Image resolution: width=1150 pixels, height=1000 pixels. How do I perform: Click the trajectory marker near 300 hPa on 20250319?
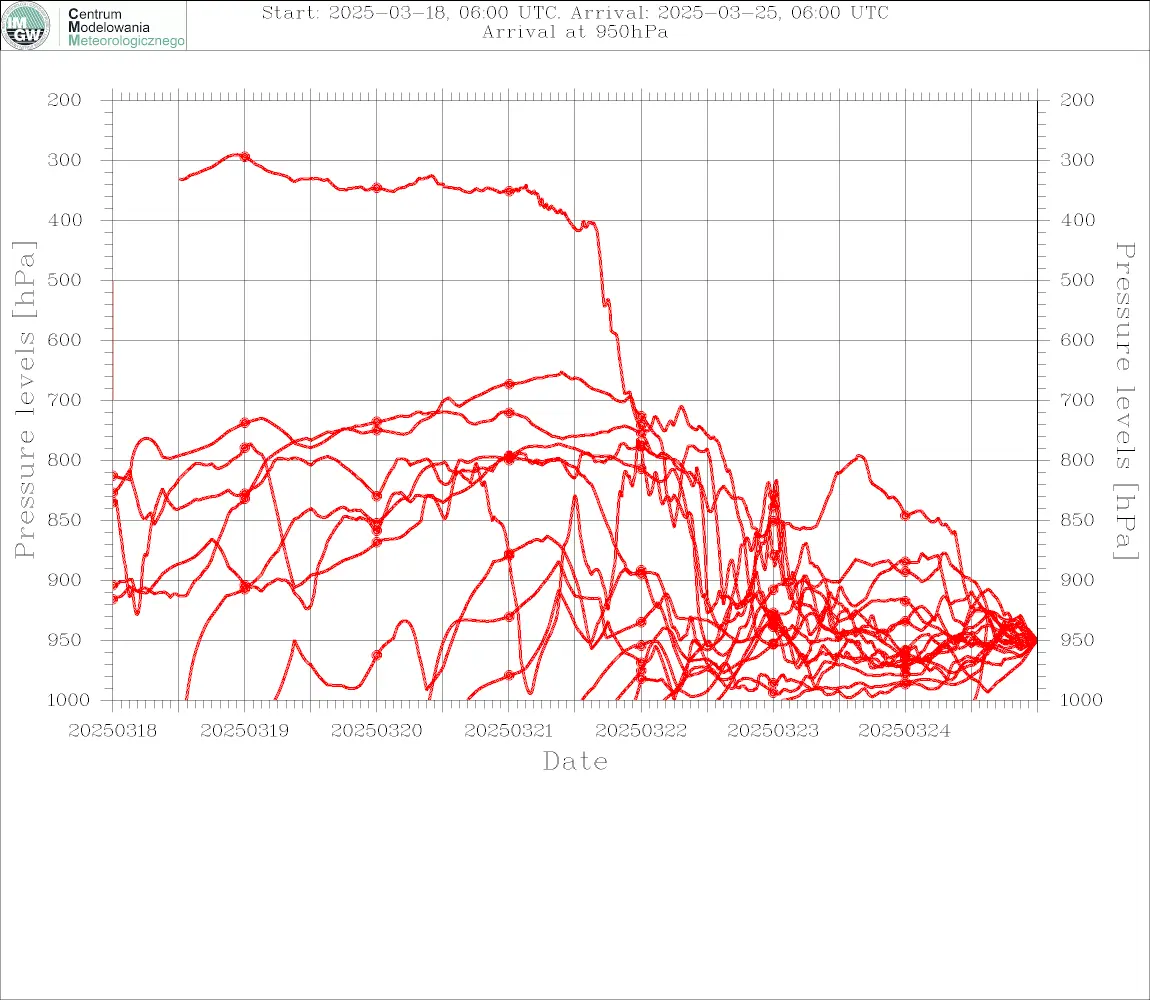[x=245, y=156]
